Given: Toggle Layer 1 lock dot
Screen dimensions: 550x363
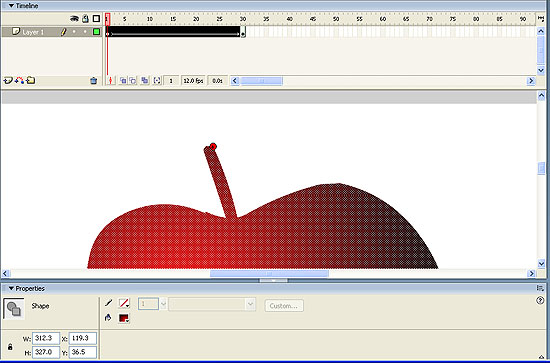Looking at the screenshot, I should (x=85, y=32).
